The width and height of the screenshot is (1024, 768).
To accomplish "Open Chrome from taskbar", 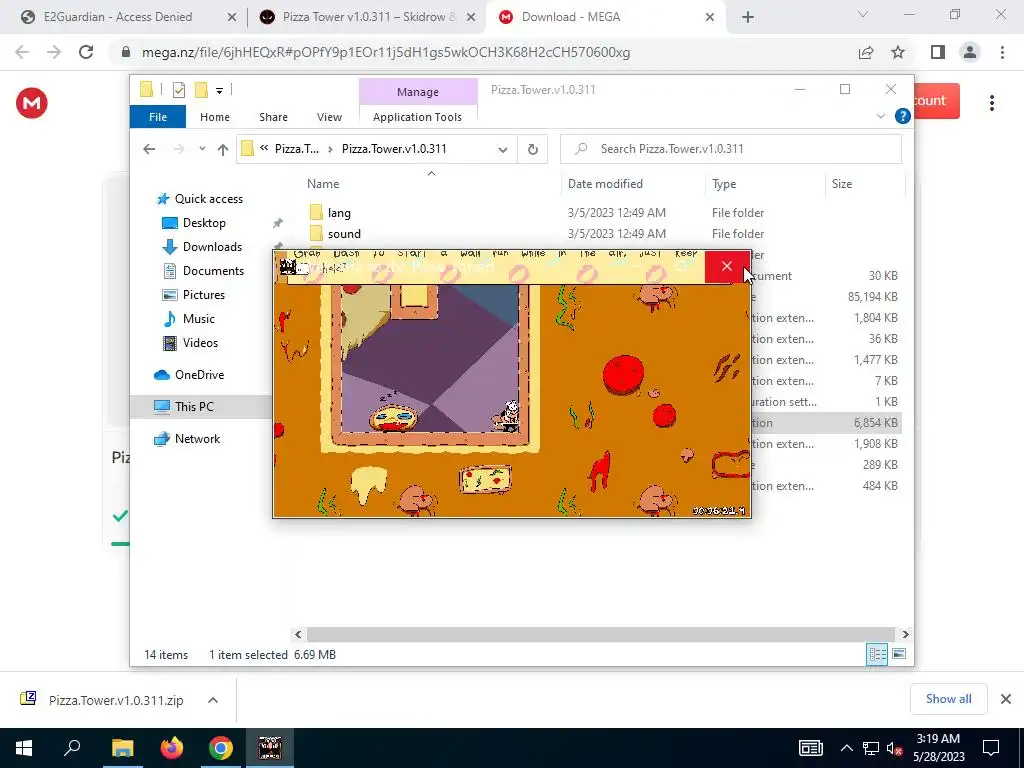I will point(221,748).
